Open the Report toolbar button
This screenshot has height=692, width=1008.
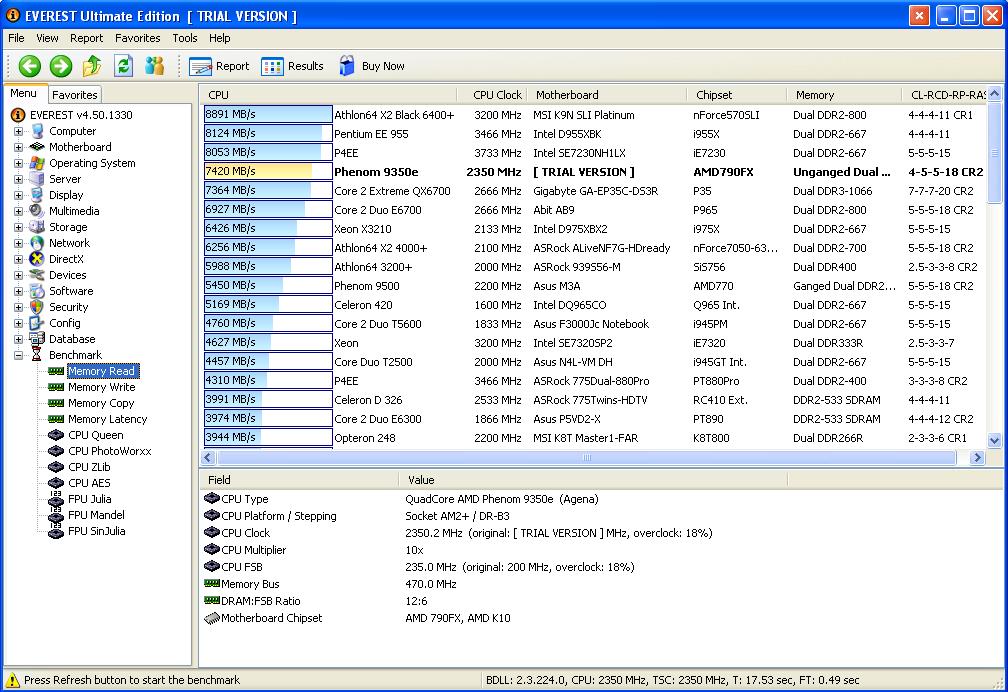[x=220, y=66]
